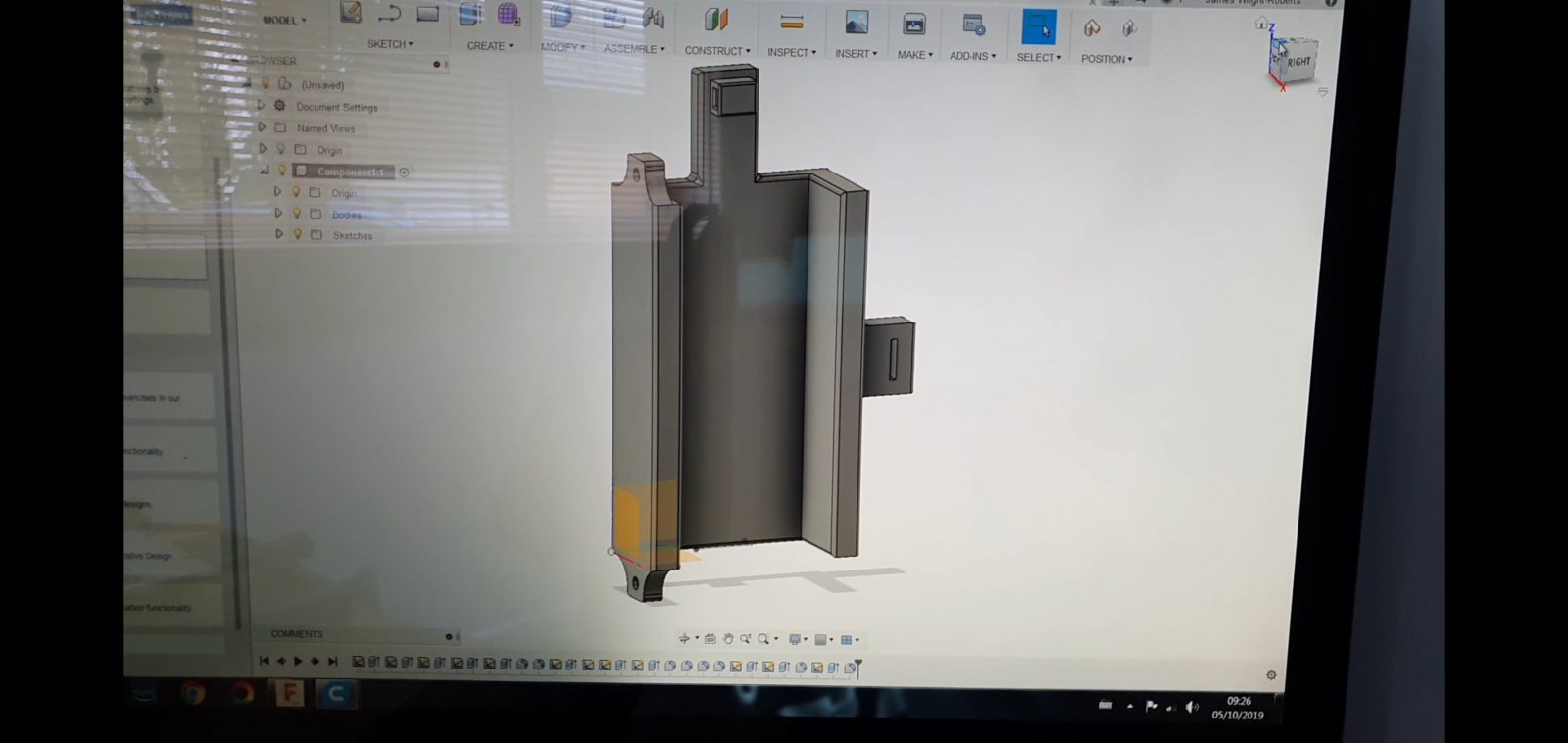
Task: Click the blue Select tool icon
Action: (1039, 27)
